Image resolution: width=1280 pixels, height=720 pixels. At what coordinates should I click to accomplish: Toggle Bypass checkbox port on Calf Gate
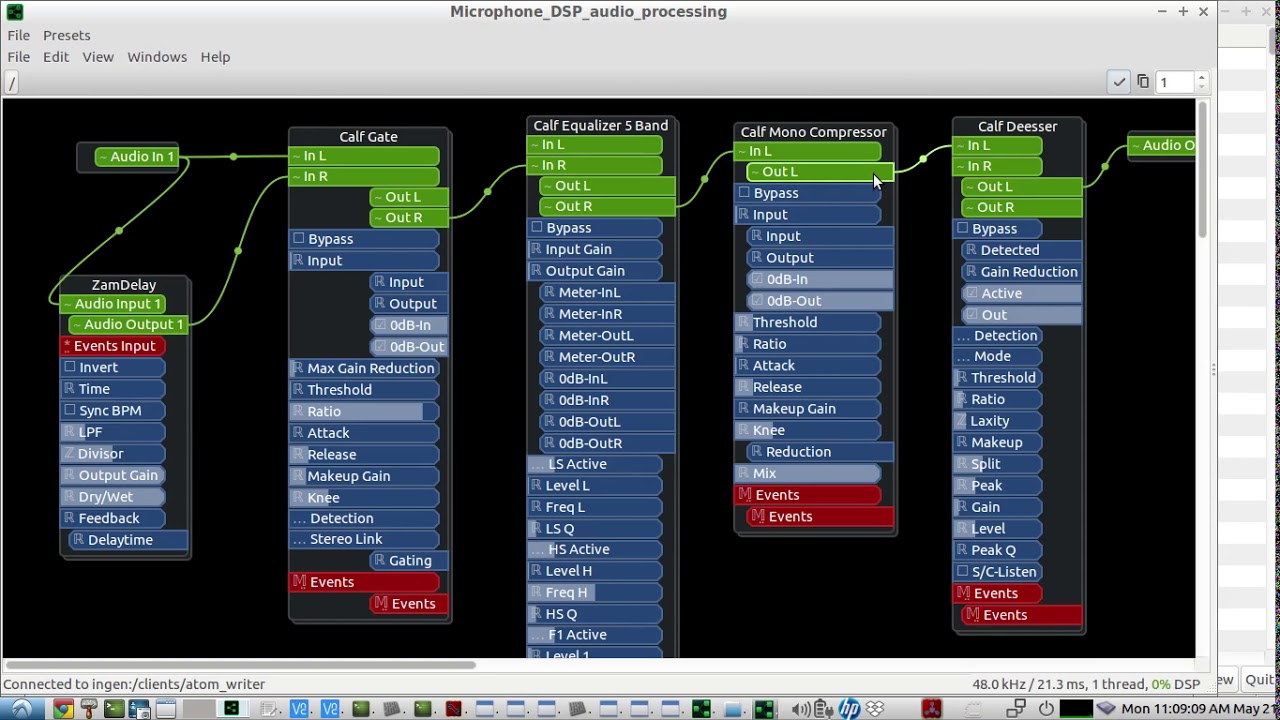click(364, 239)
